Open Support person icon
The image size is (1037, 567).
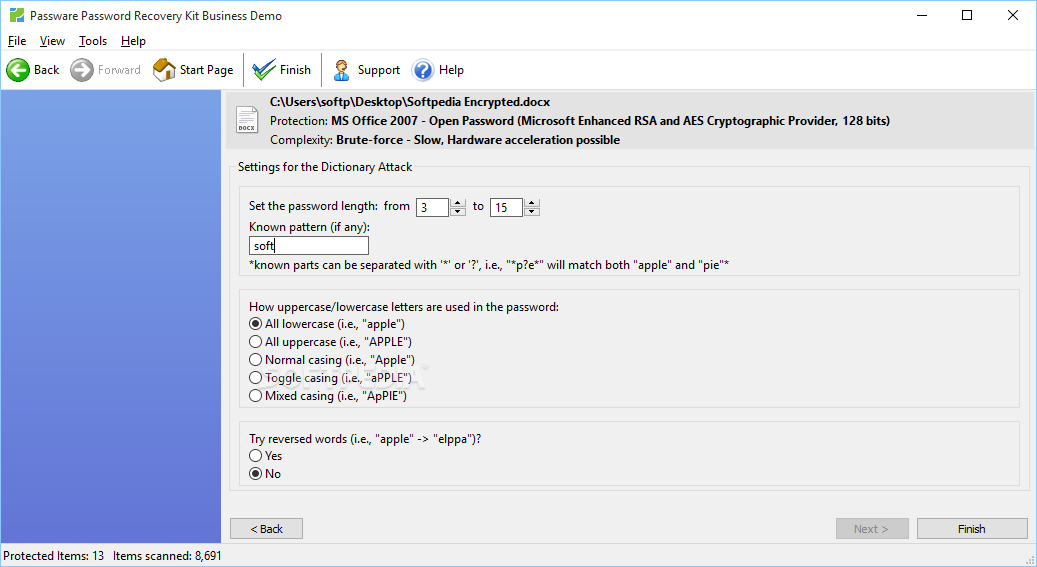click(x=341, y=69)
